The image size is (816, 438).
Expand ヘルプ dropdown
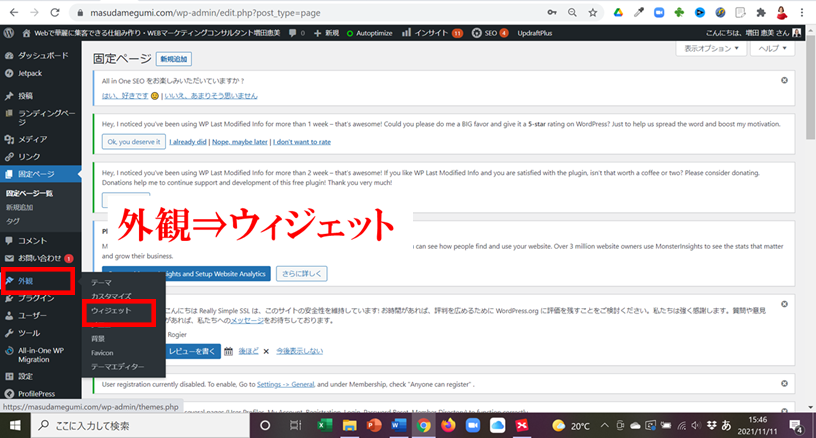(x=772, y=48)
